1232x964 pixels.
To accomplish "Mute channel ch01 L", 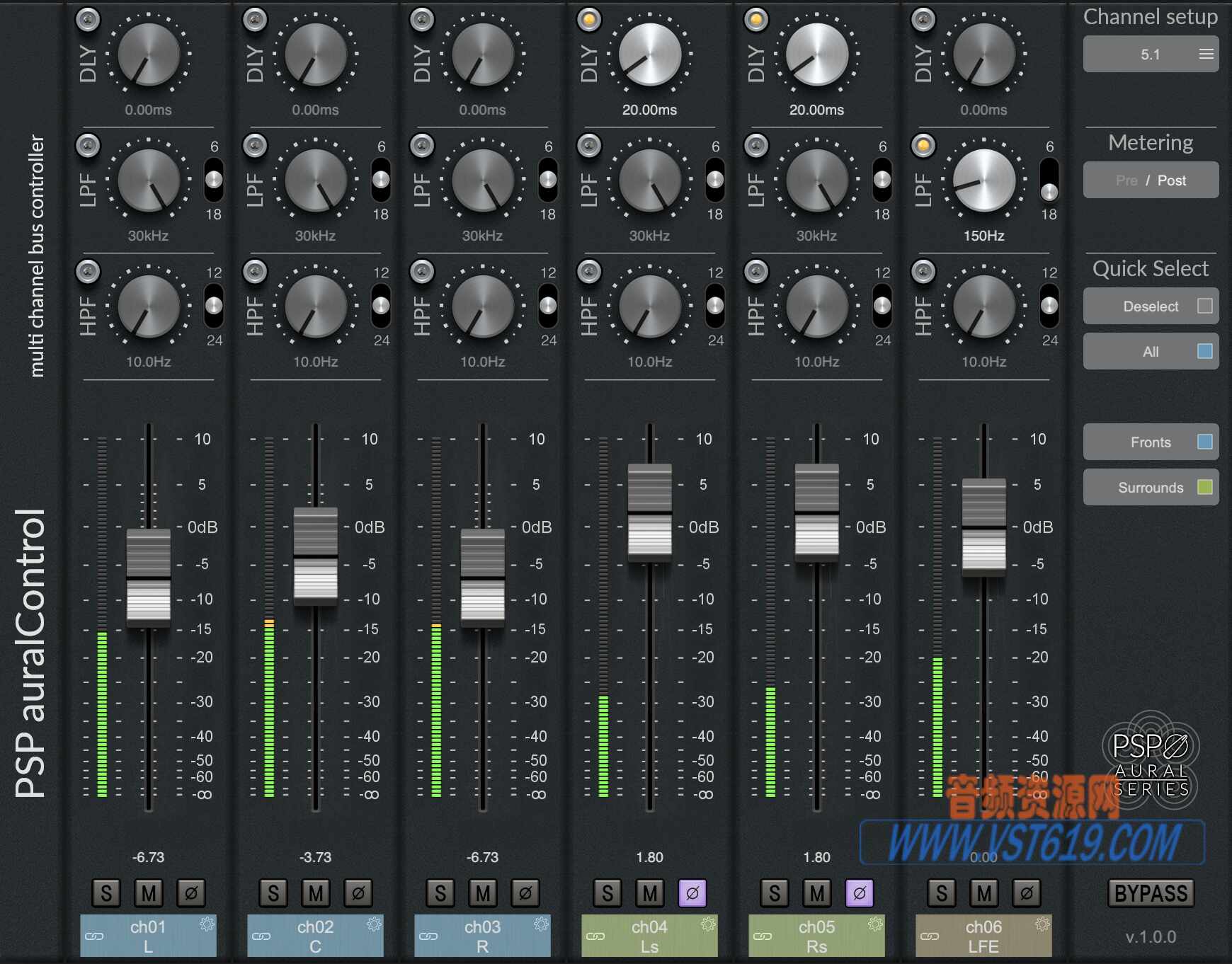I will [149, 893].
